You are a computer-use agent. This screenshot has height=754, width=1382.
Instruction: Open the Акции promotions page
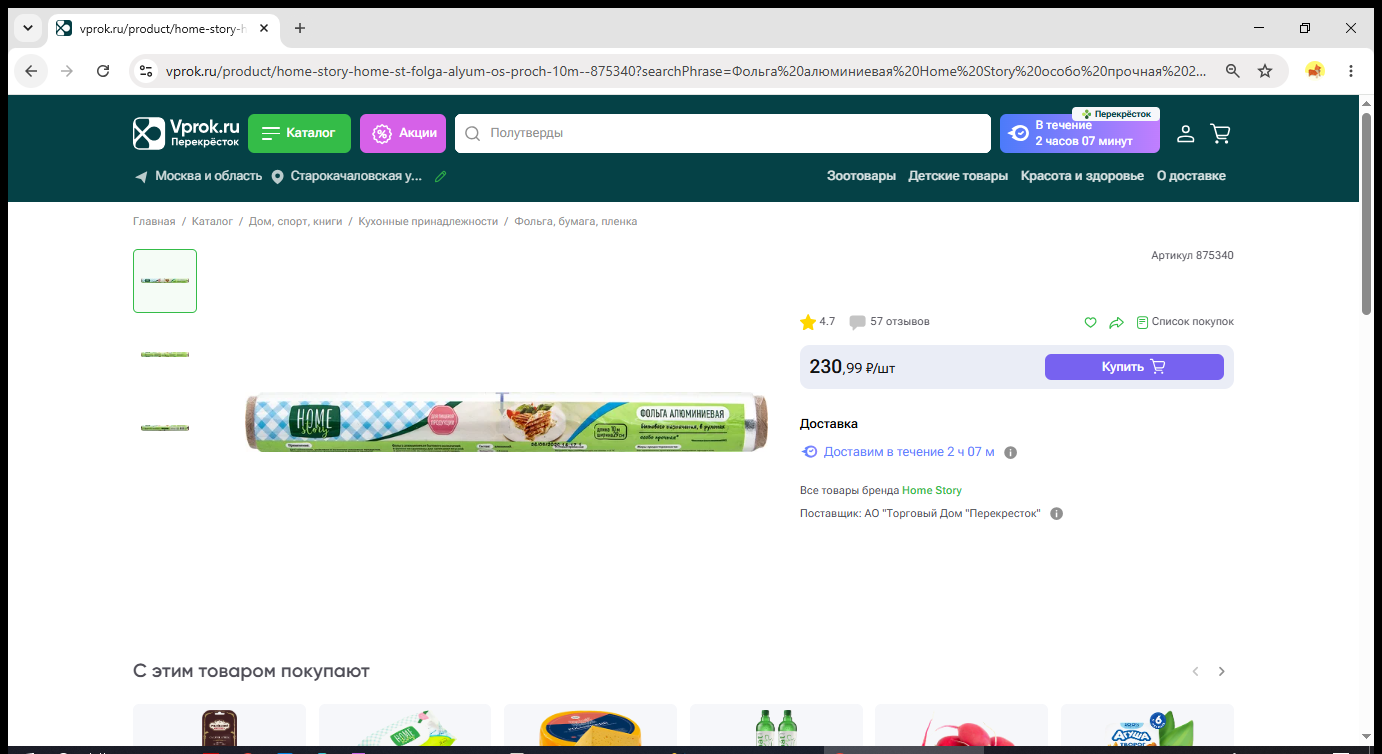click(x=403, y=133)
